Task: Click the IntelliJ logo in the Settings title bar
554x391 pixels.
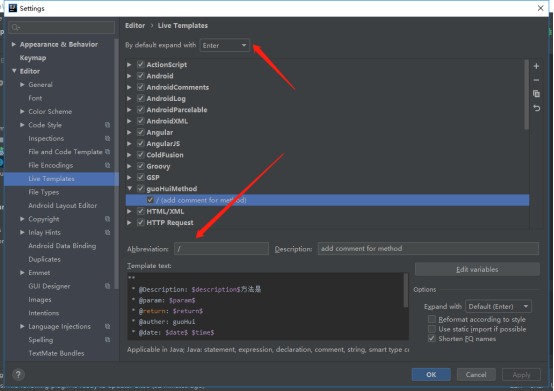Action: 13,8
